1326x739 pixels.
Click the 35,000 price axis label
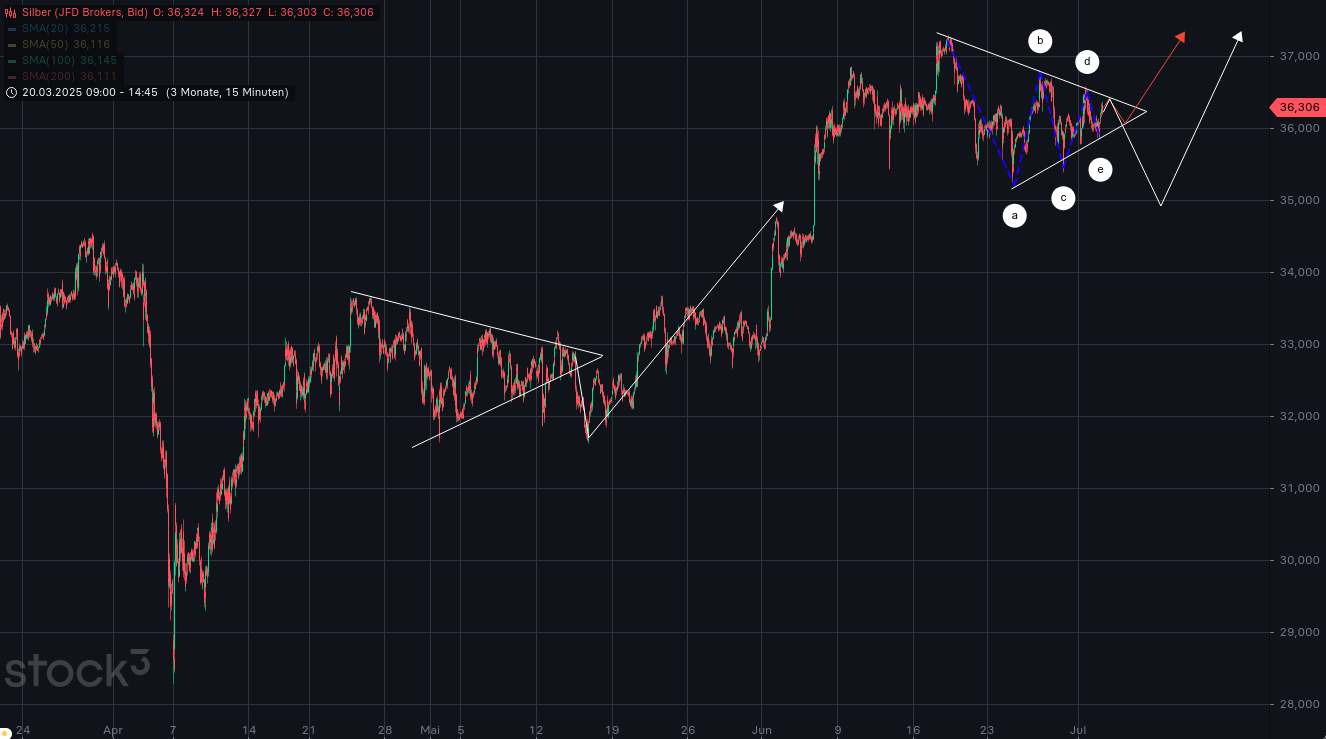[1299, 201]
